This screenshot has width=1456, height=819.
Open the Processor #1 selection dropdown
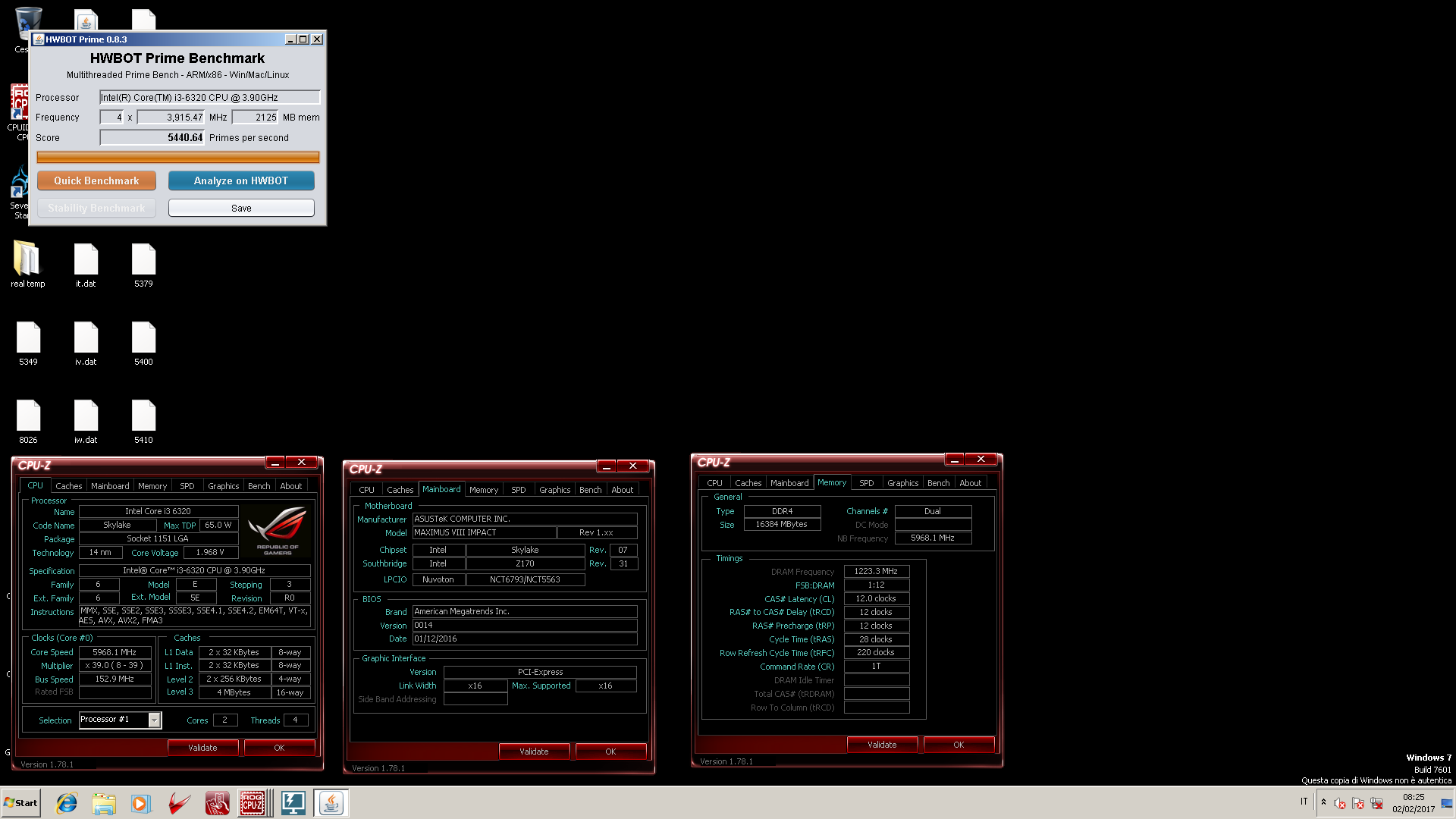click(154, 720)
